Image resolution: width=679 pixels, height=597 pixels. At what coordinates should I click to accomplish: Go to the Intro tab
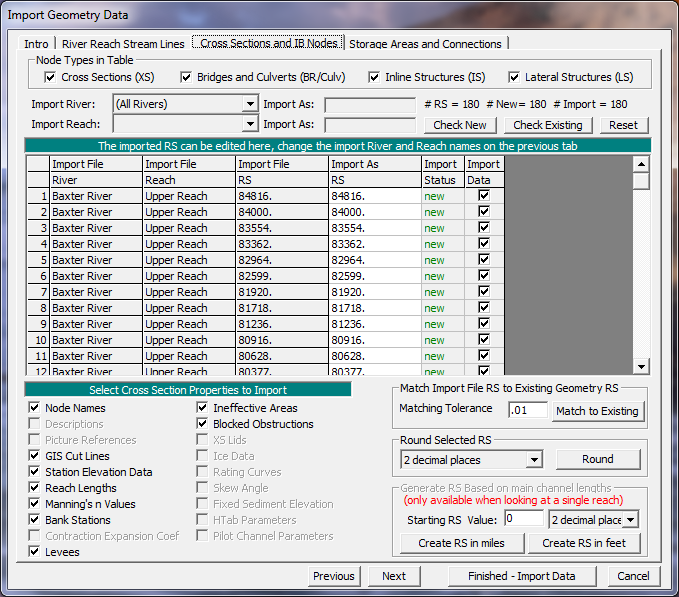click(36, 44)
